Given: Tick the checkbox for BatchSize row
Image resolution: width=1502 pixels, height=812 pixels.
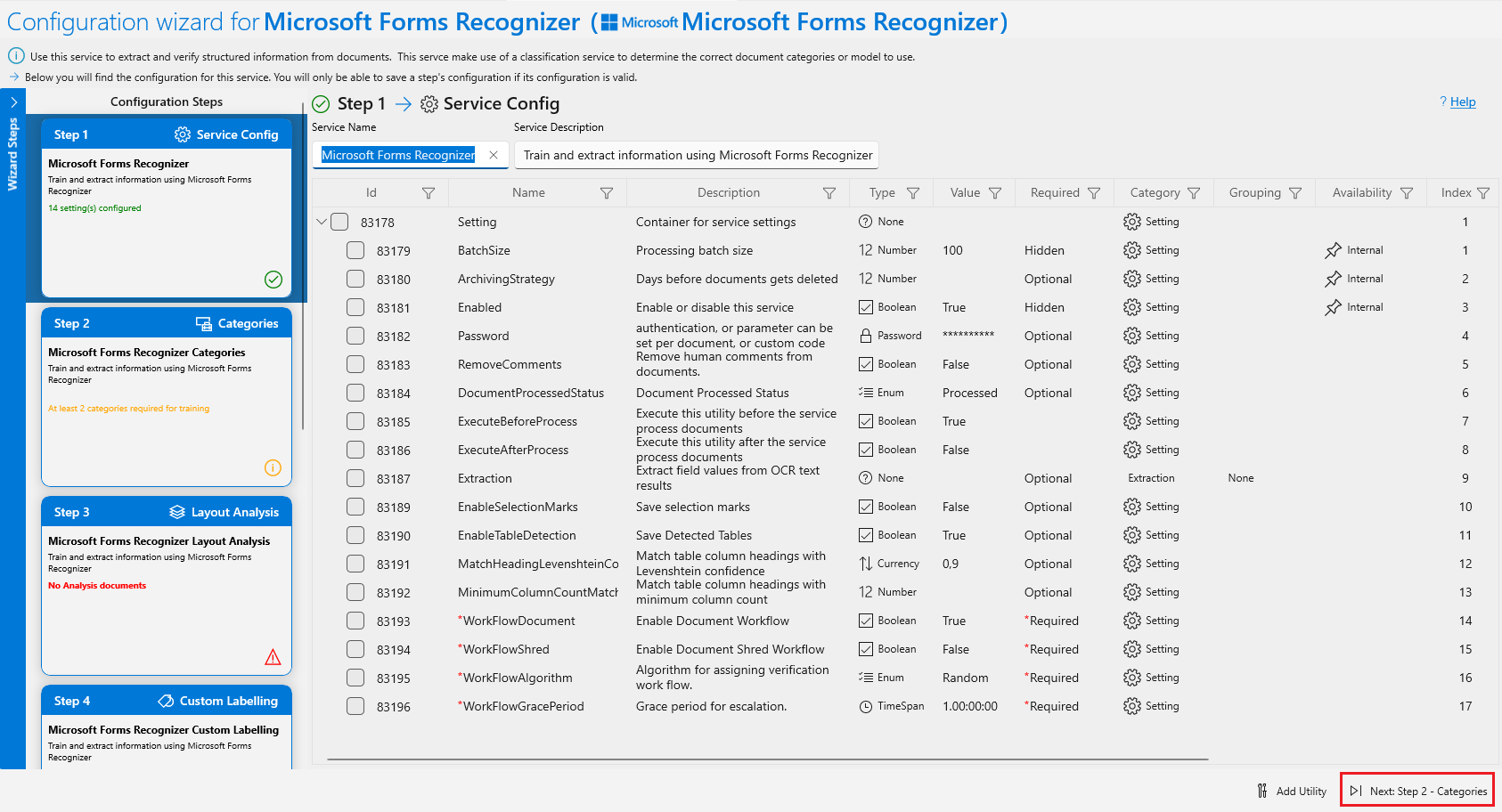Looking at the screenshot, I should 355,250.
